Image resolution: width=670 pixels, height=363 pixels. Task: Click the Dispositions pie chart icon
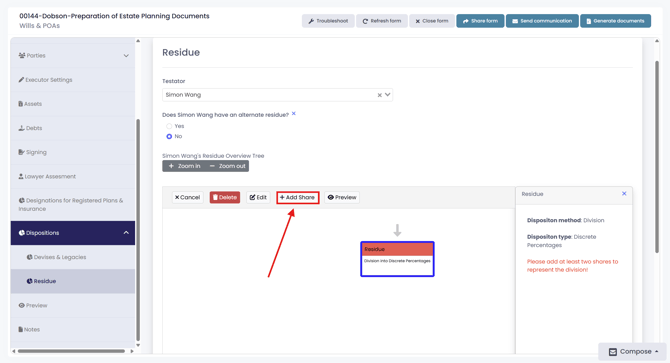(x=21, y=233)
